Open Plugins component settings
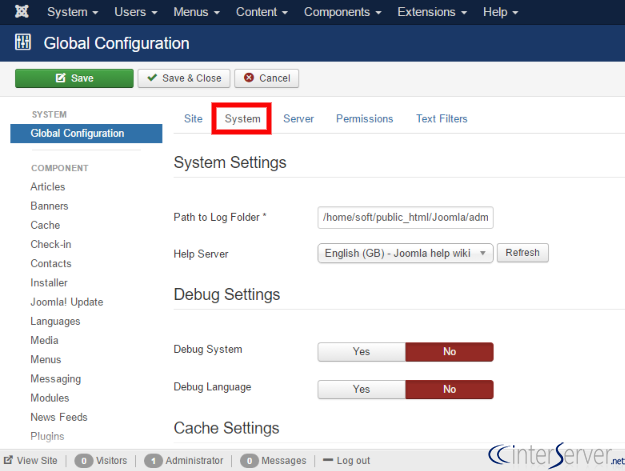Image resolution: width=625 pixels, height=471 pixels. click(47, 436)
